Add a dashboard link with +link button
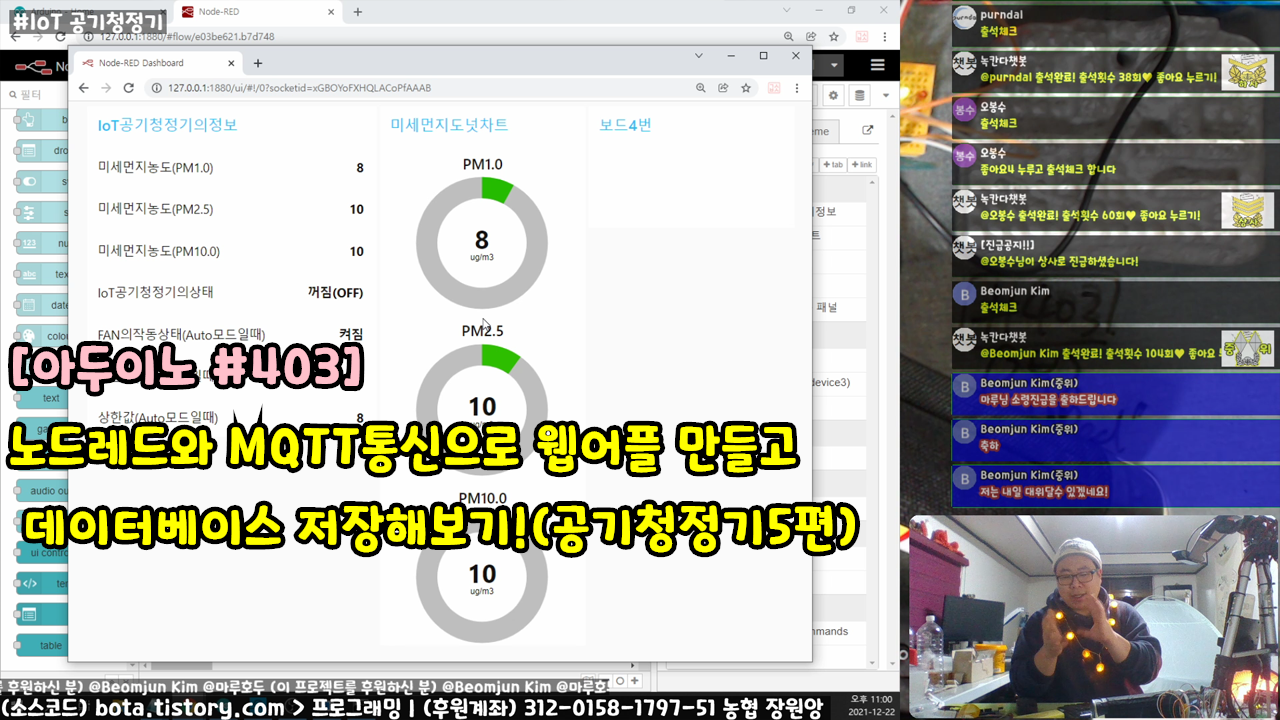This screenshot has width=1280, height=720. 861,165
